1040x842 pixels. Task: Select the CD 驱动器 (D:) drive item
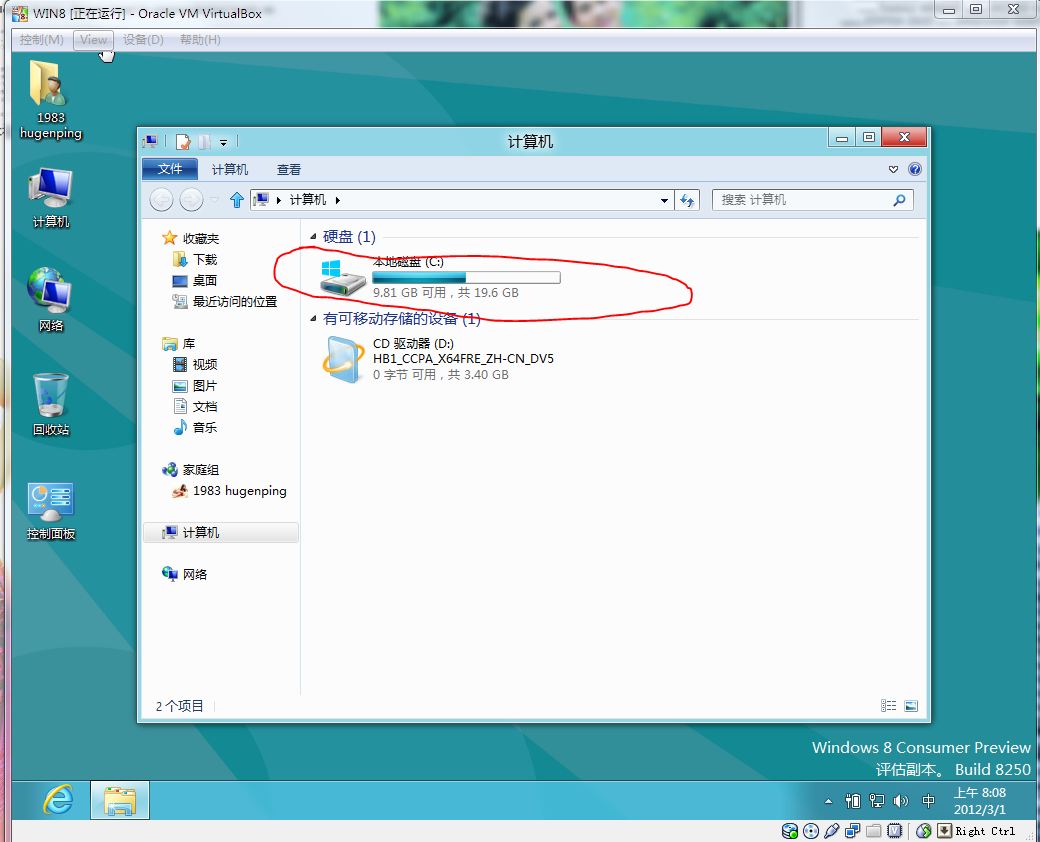tap(440, 359)
